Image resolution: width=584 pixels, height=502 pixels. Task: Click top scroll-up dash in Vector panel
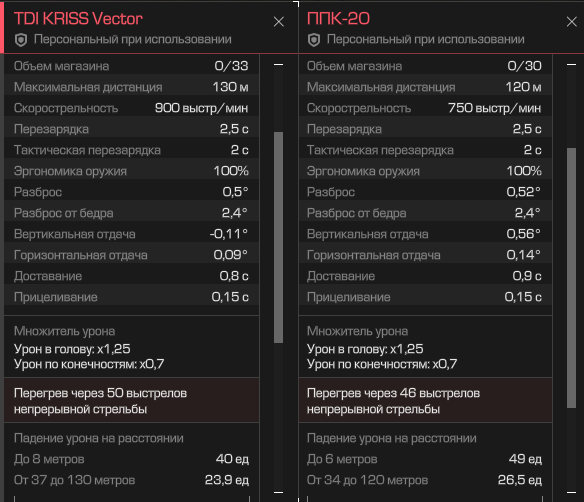(278, 65)
